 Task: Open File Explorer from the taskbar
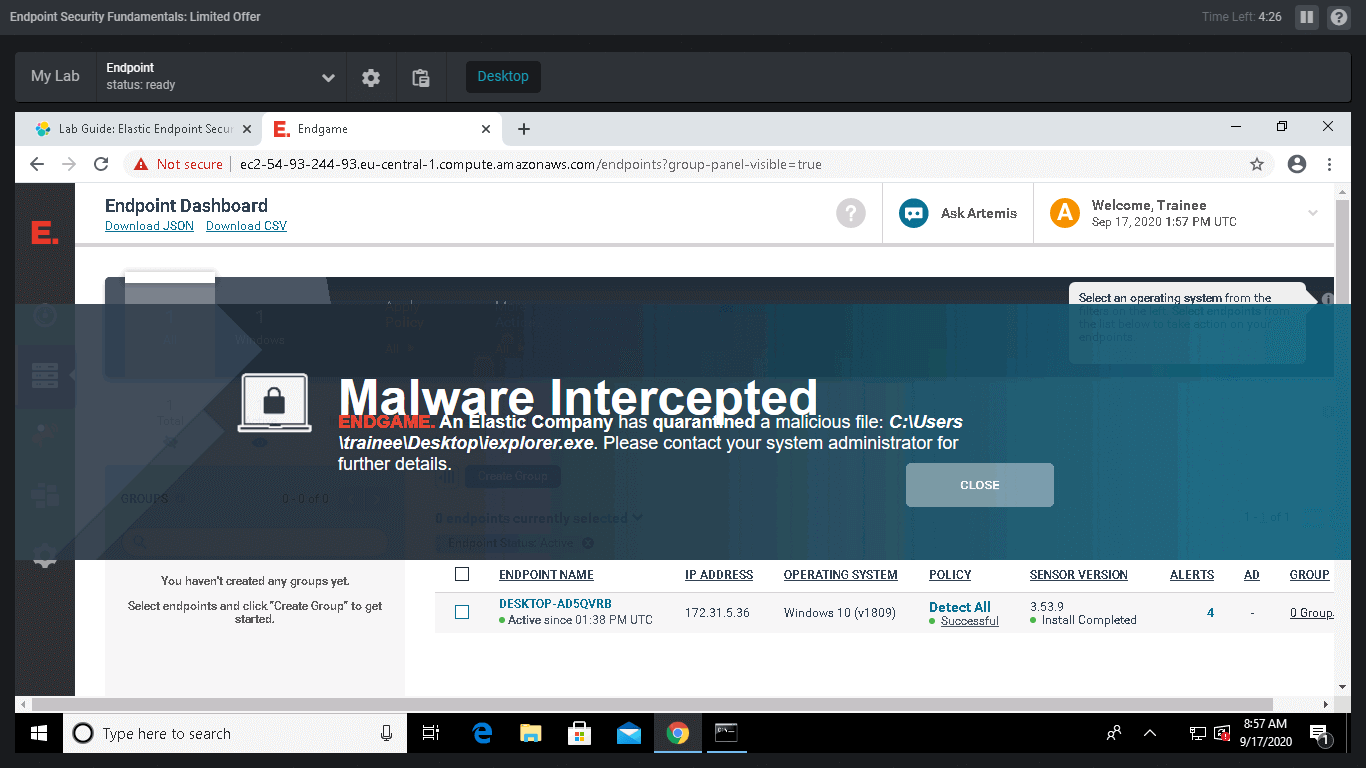coord(531,734)
